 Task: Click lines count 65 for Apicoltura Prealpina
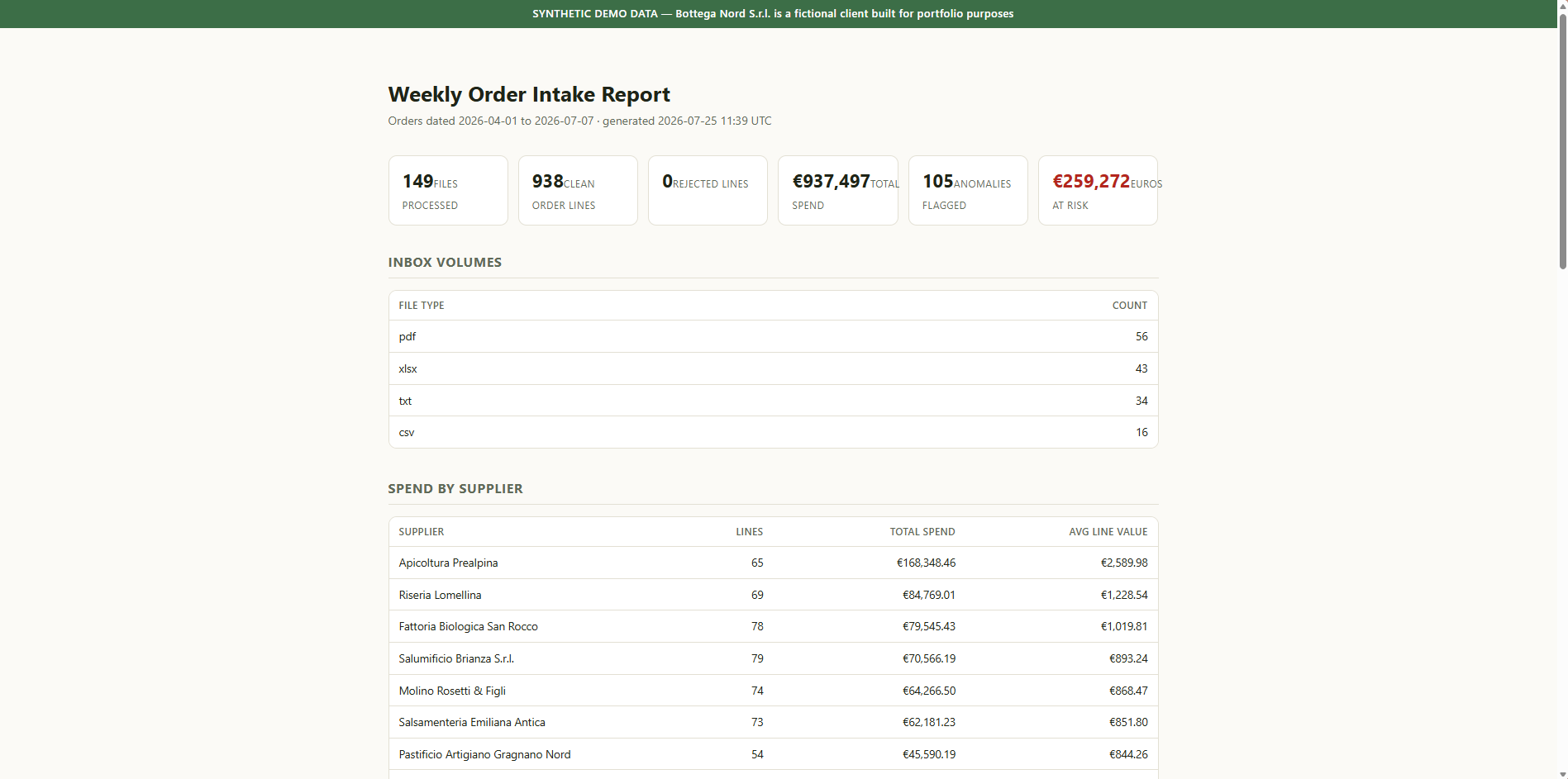(x=757, y=563)
